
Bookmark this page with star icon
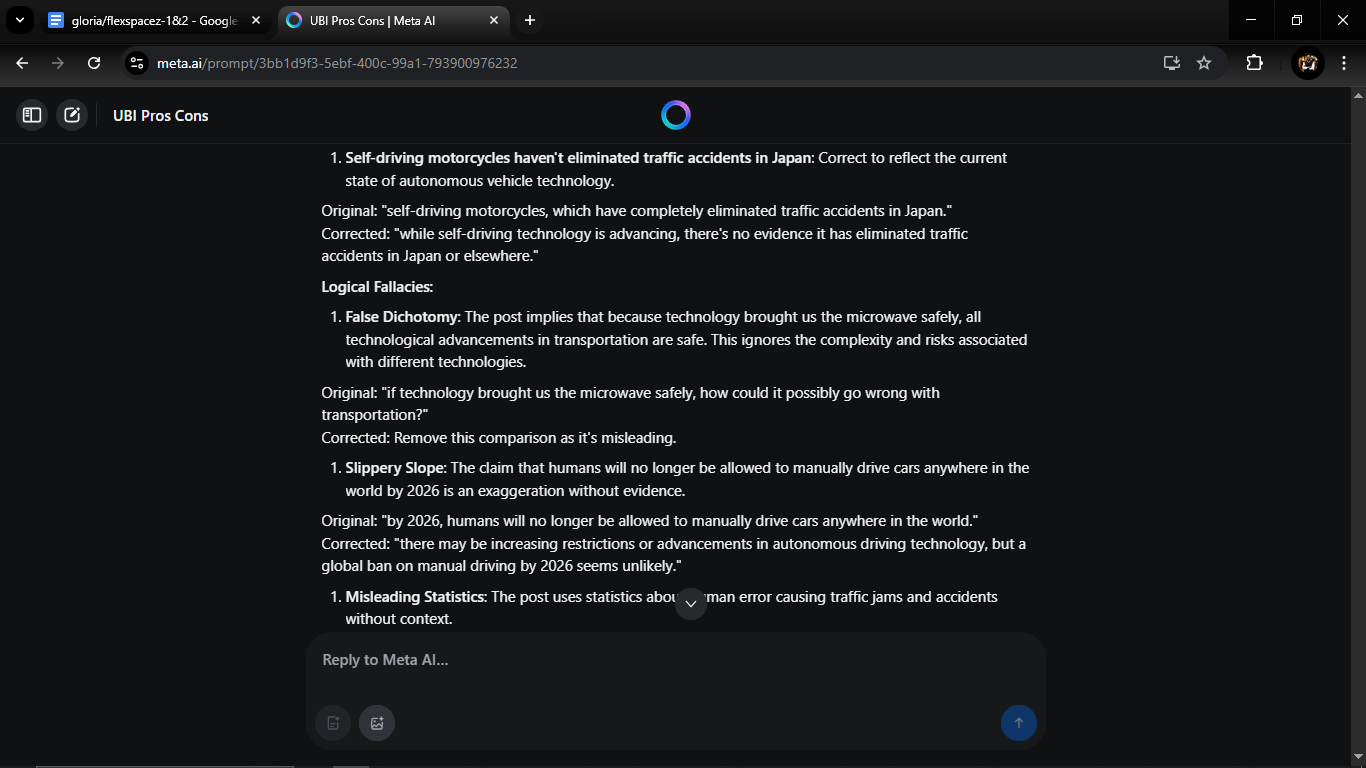(x=1204, y=63)
